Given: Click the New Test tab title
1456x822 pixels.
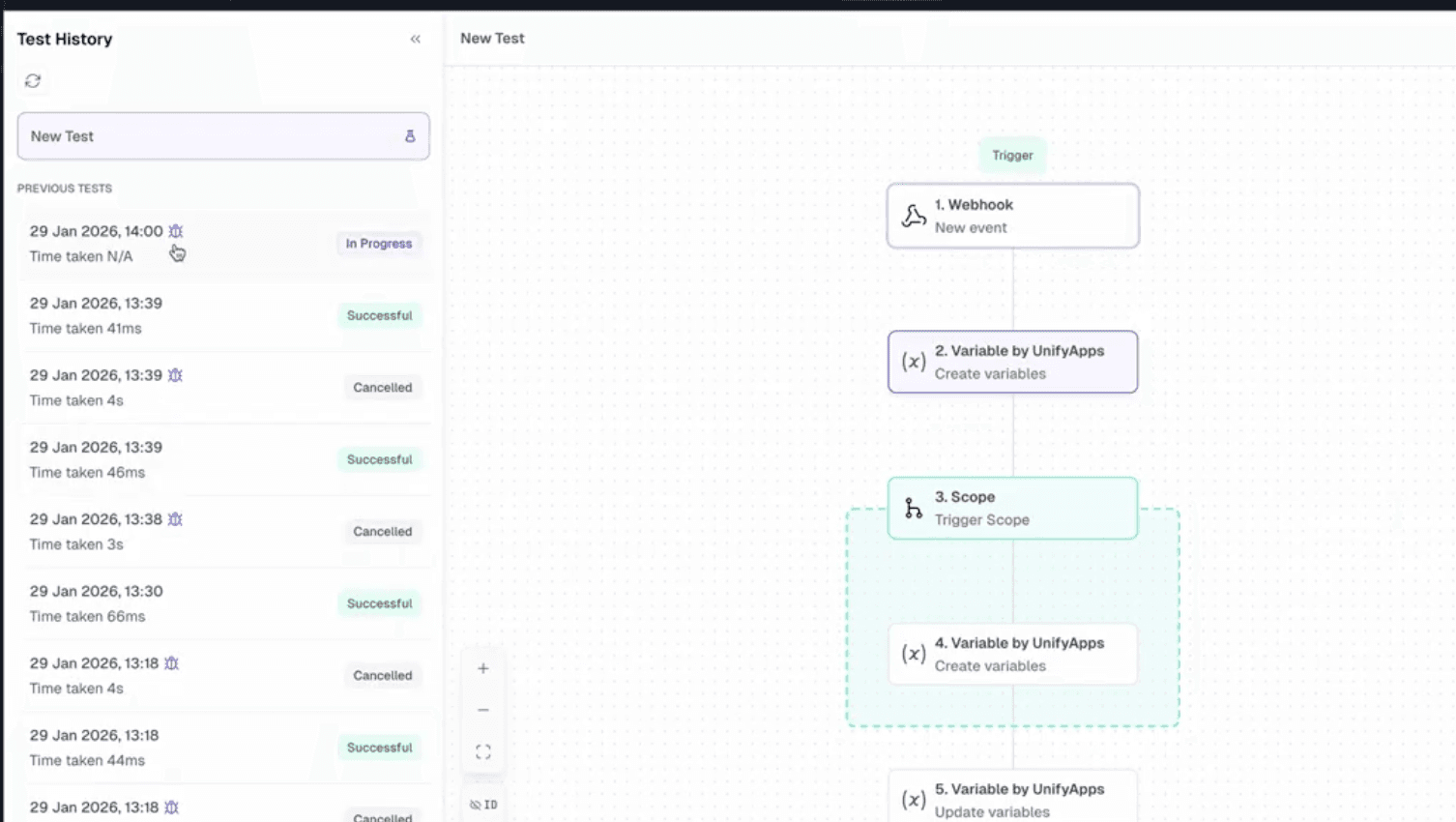Looking at the screenshot, I should 492,39.
